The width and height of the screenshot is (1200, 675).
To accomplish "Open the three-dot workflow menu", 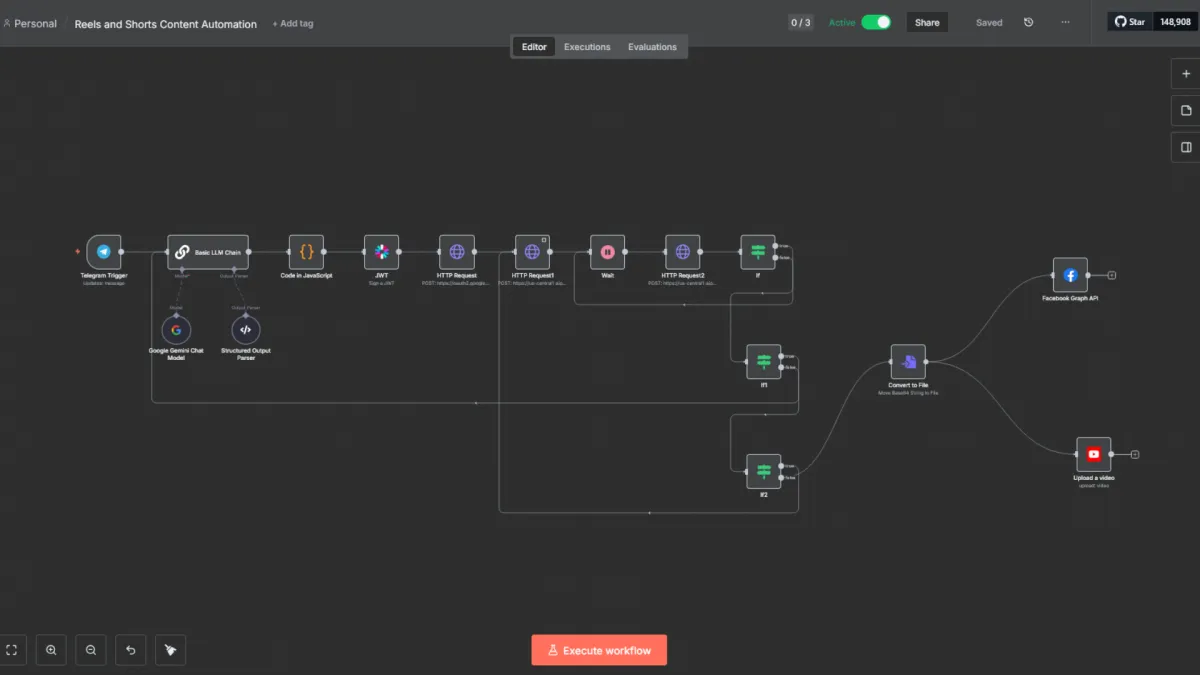I will click(1065, 22).
